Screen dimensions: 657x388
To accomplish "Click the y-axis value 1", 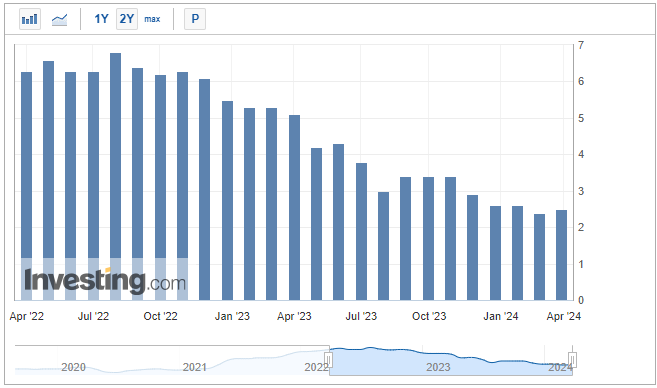I will [x=581, y=264].
